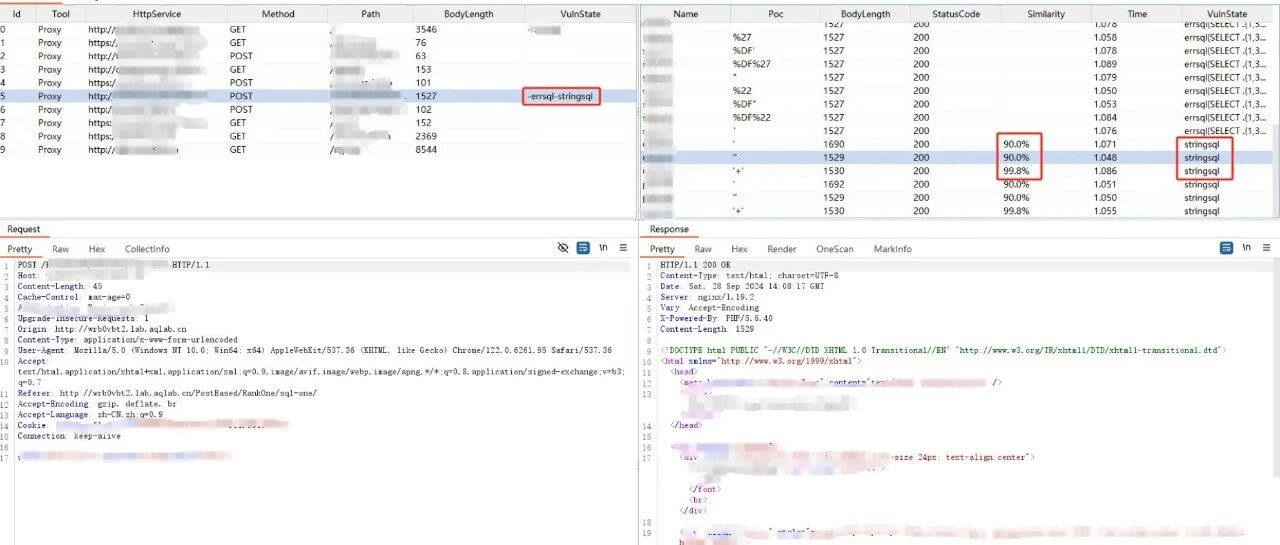Select the row with BodyLength 8544

[318, 150]
